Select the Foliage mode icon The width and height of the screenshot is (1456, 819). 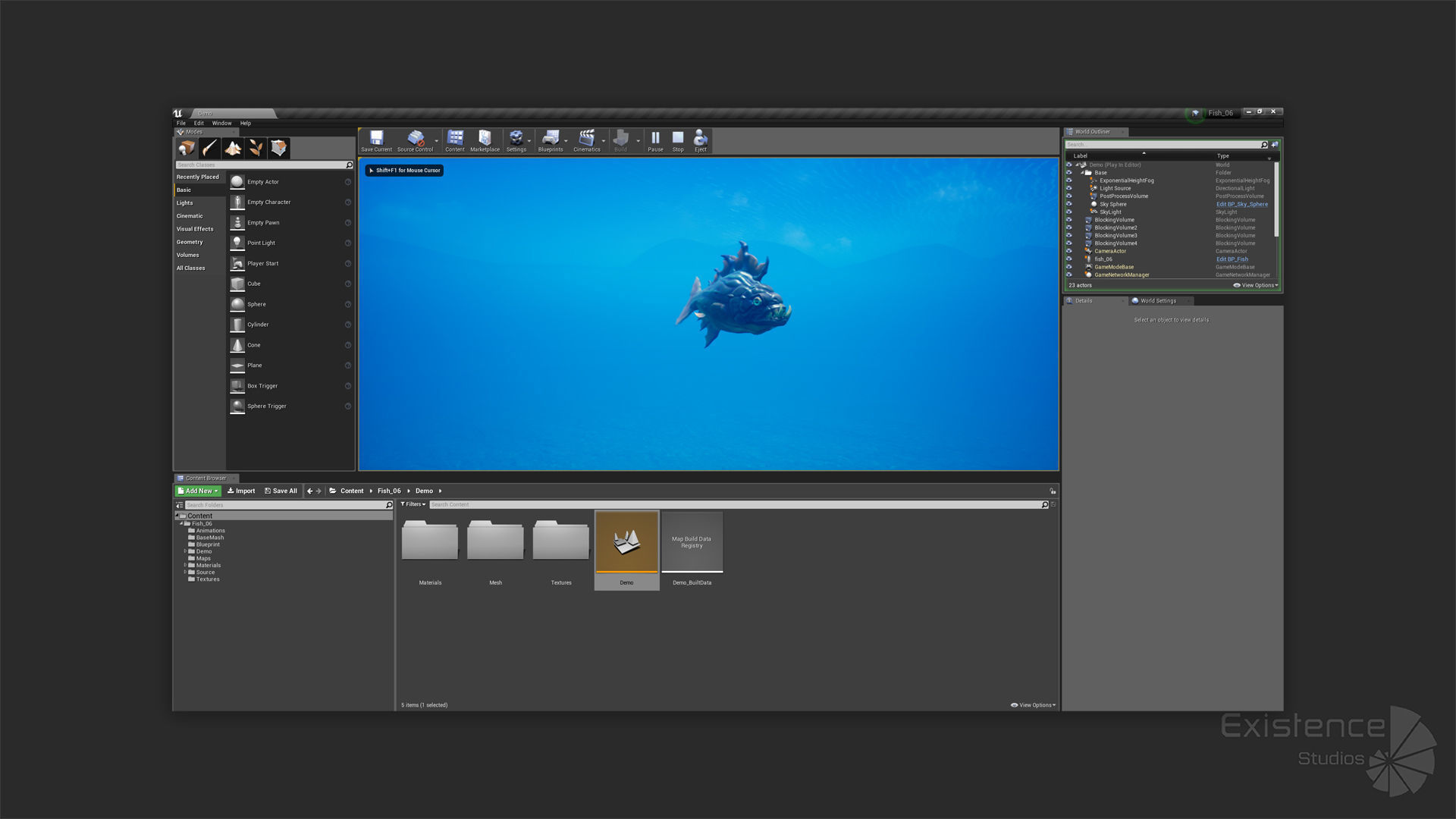[256, 148]
